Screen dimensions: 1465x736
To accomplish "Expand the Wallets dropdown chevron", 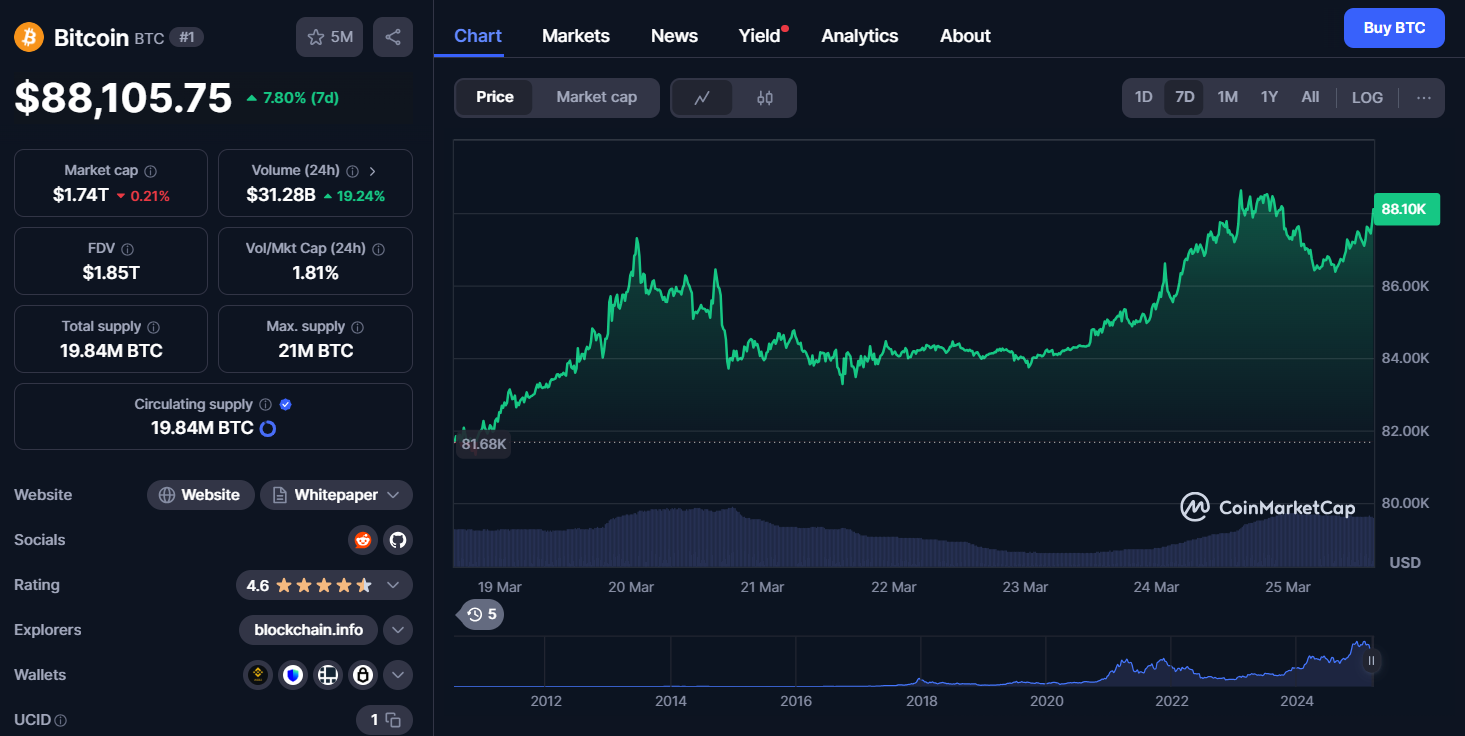I will (398, 675).
